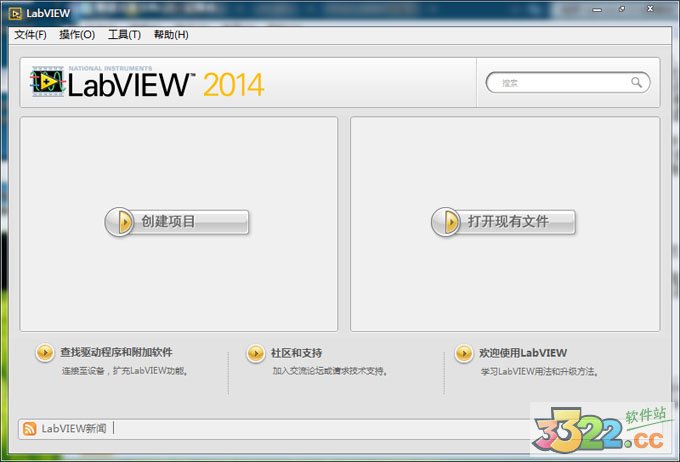Click the arrow icon beside 社区和支持
Viewport: 680px width, 462px height.
pos(255,354)
